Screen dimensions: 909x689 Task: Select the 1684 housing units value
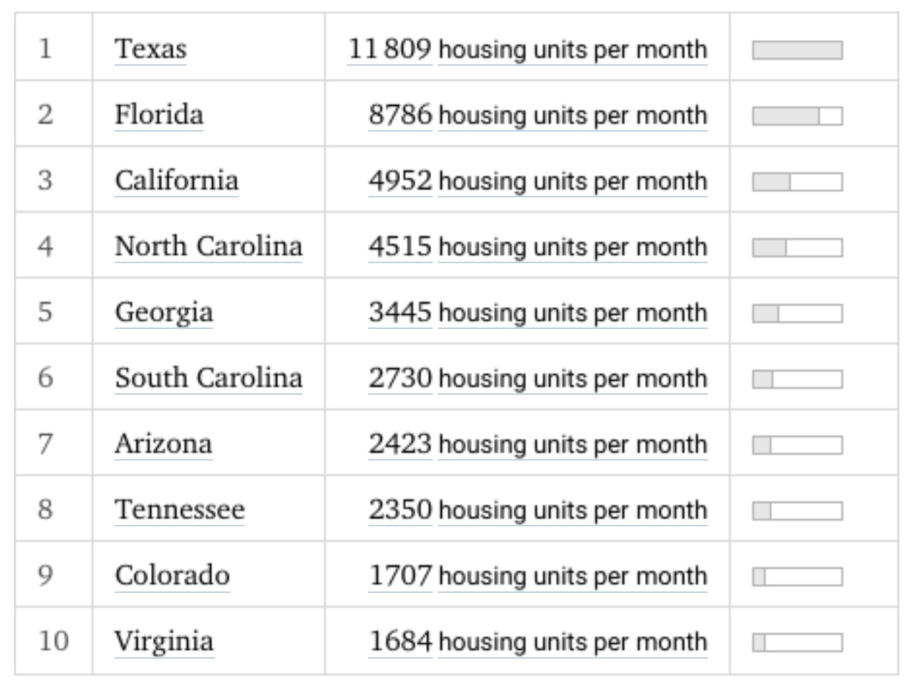coord(400,641)
